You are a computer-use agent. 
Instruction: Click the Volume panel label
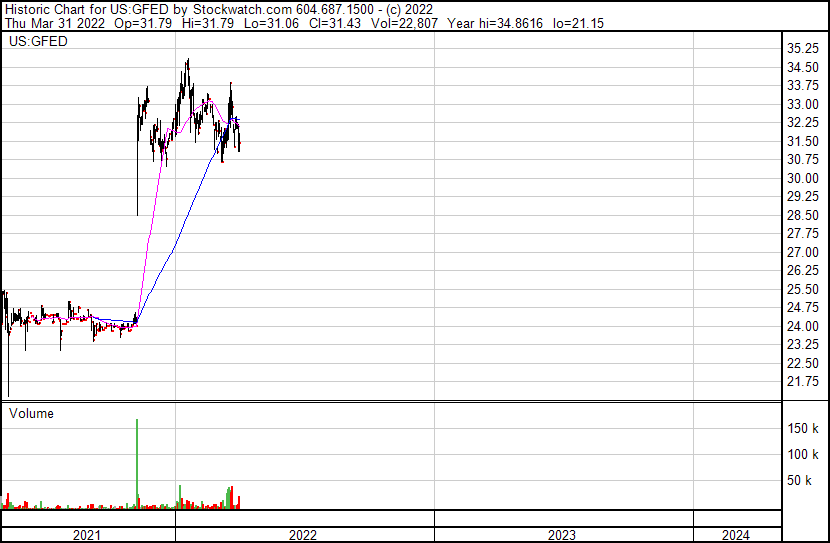[31, 413]
